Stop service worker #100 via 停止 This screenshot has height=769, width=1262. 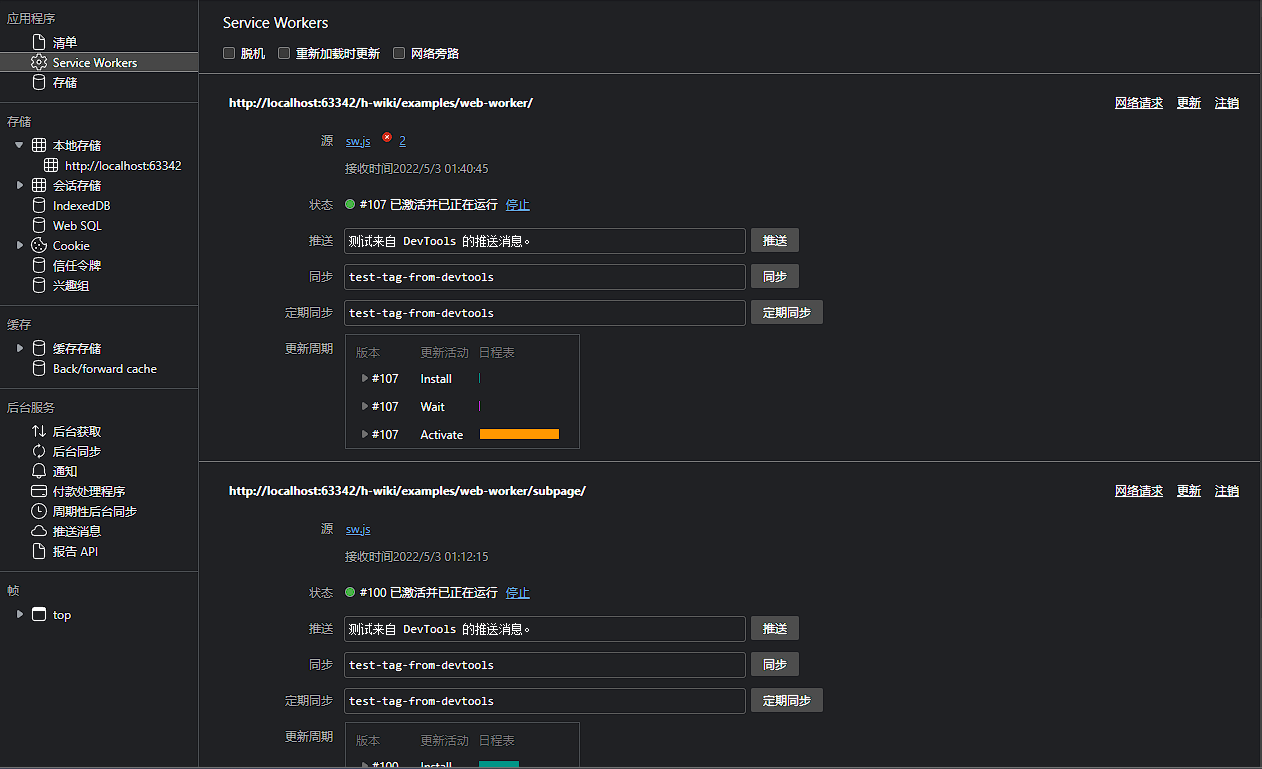[518, 592]
